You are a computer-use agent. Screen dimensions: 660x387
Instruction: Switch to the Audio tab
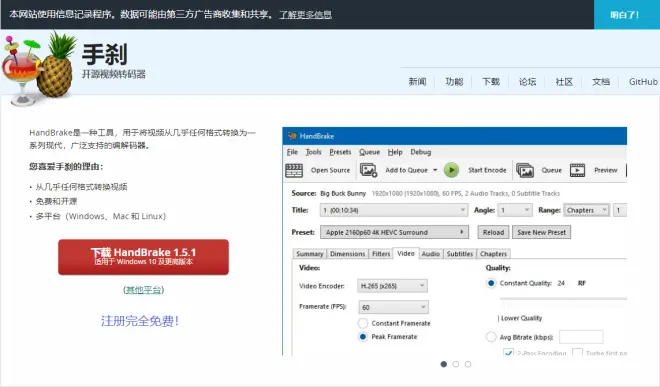(431, 254)
